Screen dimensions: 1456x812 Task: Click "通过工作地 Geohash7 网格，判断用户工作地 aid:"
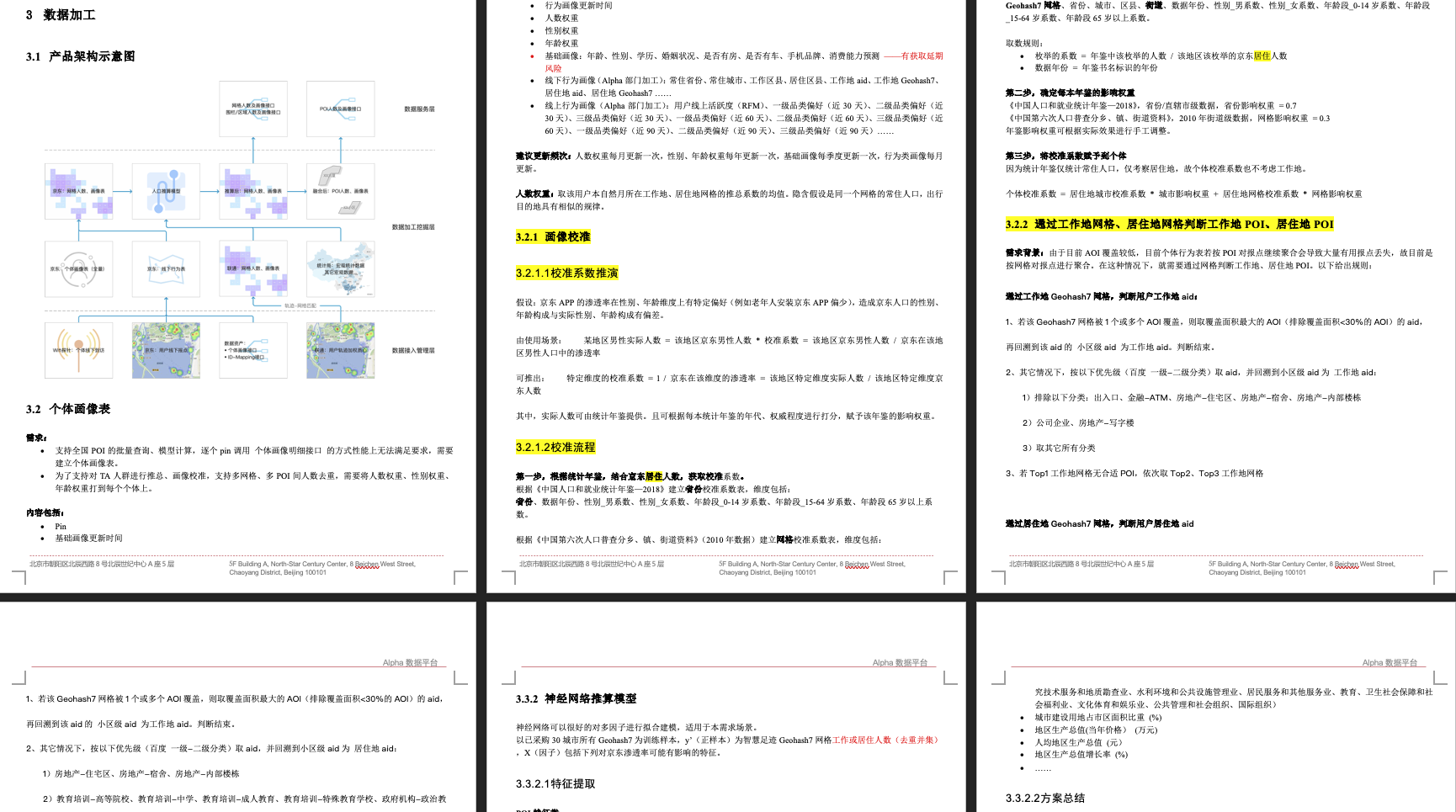[1102, 297]
